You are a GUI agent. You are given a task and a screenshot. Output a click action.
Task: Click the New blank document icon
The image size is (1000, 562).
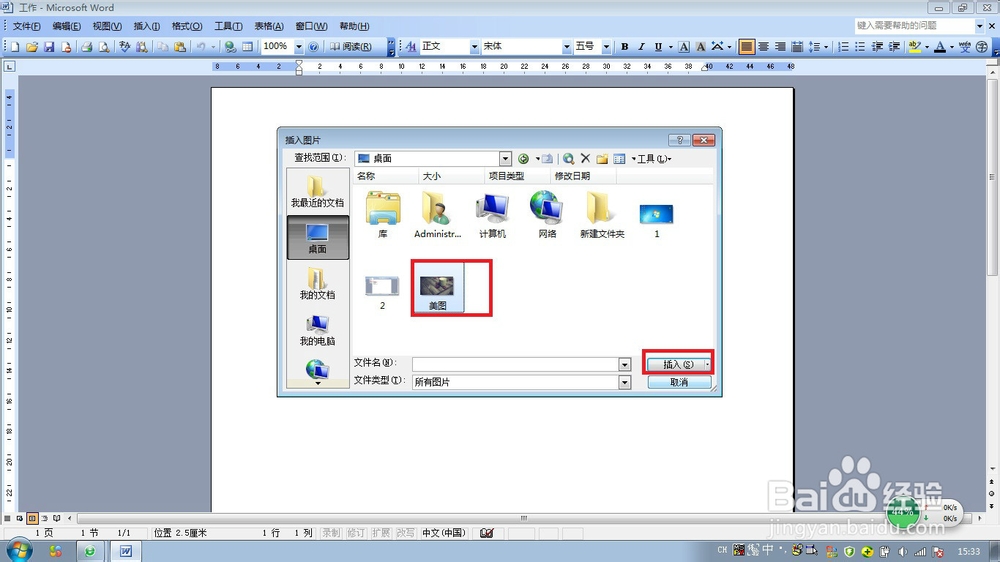(15, 47)
